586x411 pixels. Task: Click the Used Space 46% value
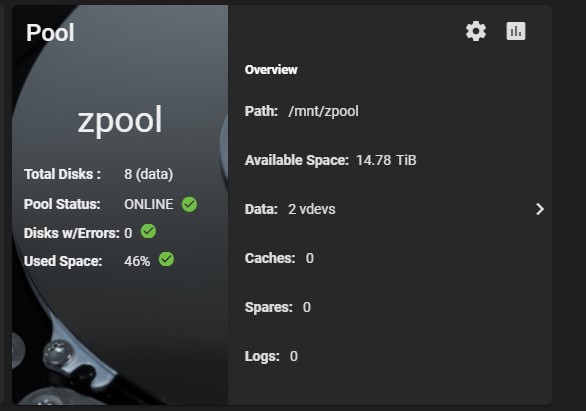137,261
